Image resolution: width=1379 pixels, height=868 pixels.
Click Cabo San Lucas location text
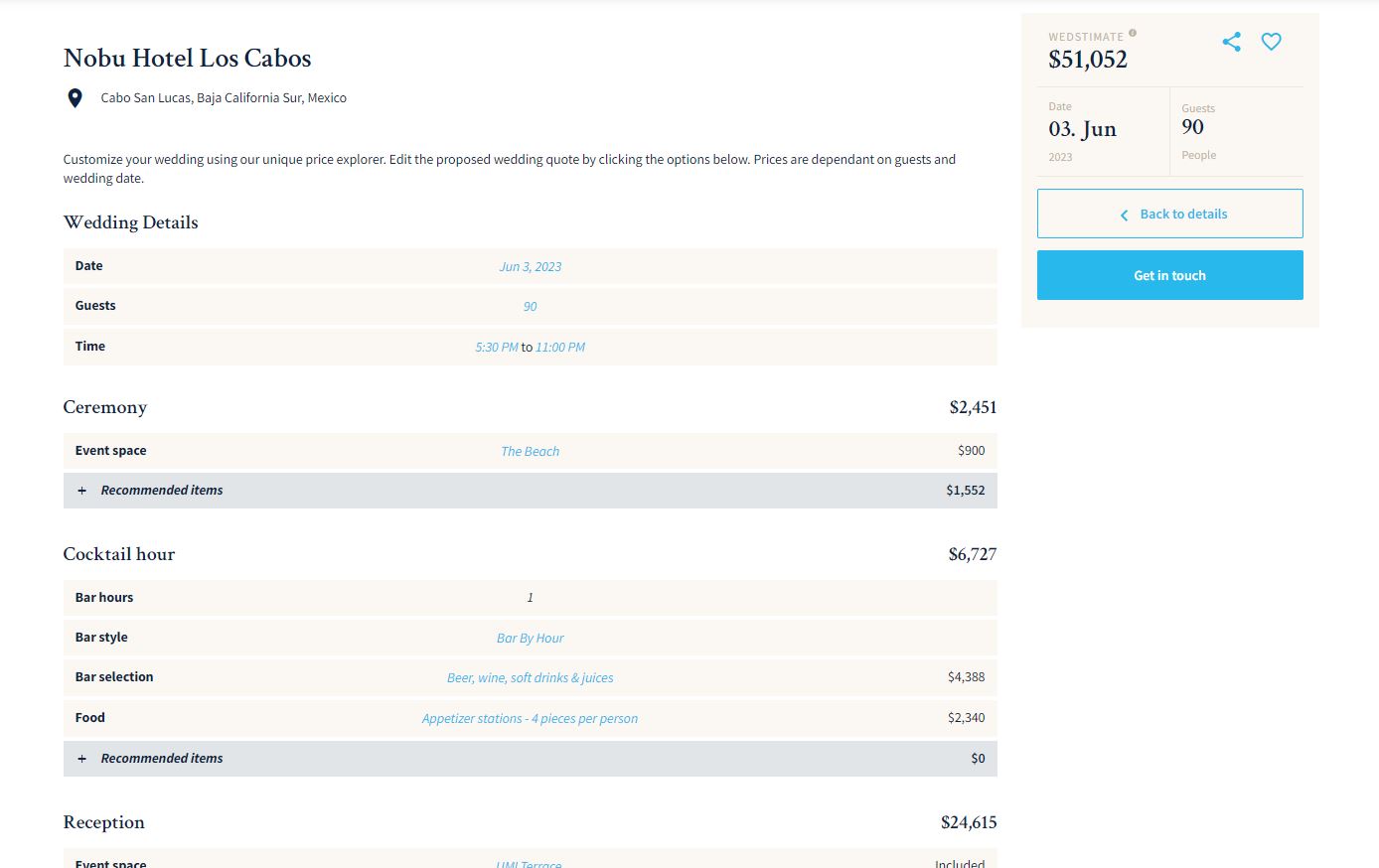pos(224,98)
